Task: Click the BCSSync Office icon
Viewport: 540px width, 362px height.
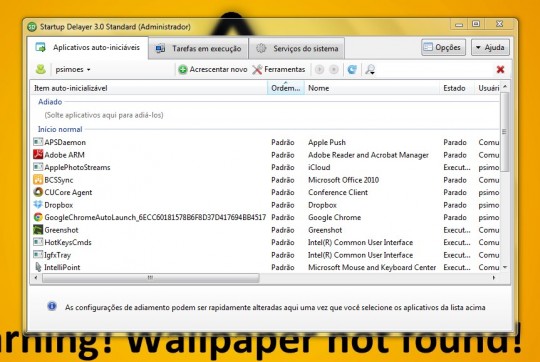Action: pos(38,179)
